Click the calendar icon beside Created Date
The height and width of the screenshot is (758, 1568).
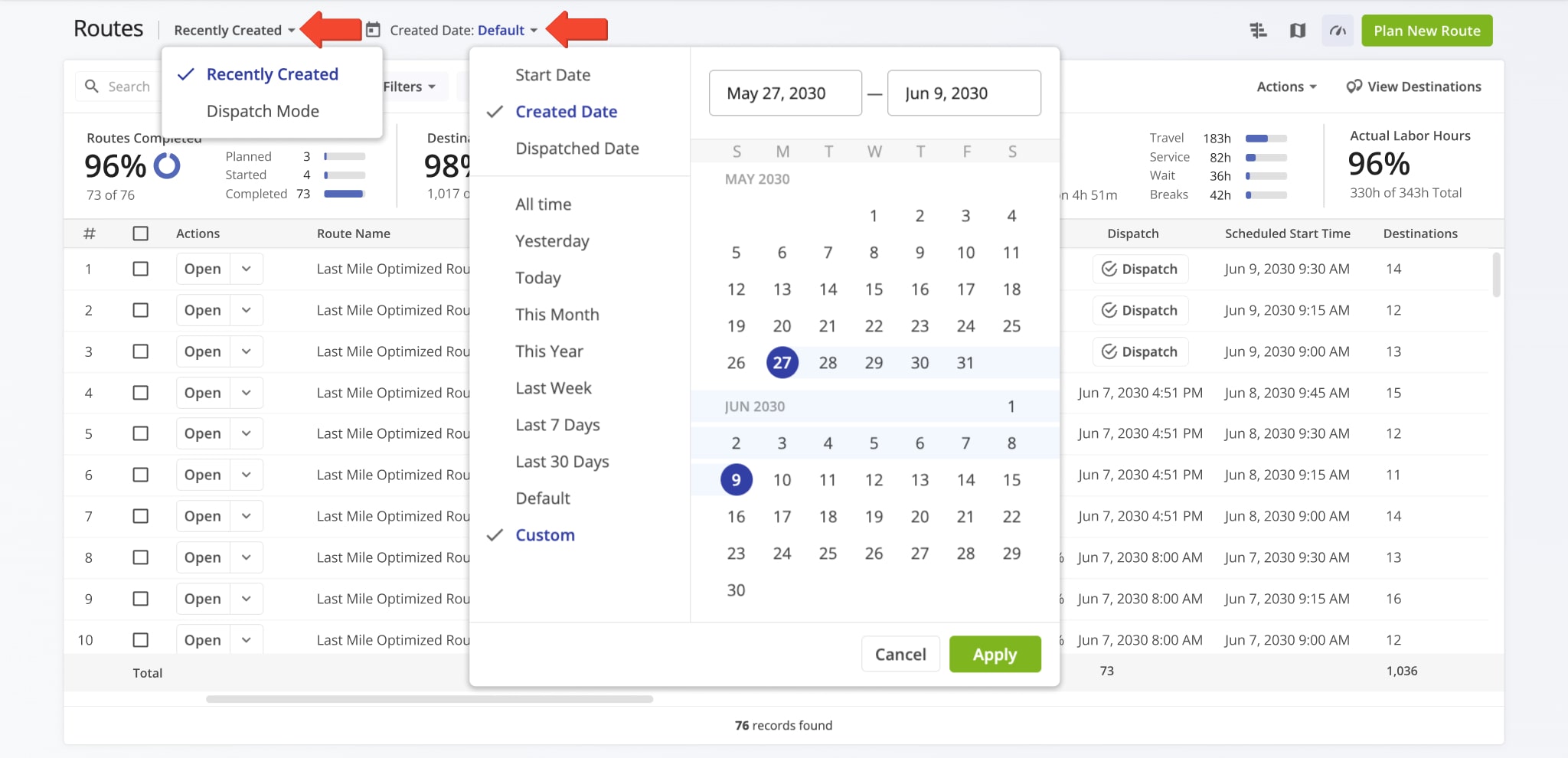point(373,30)
